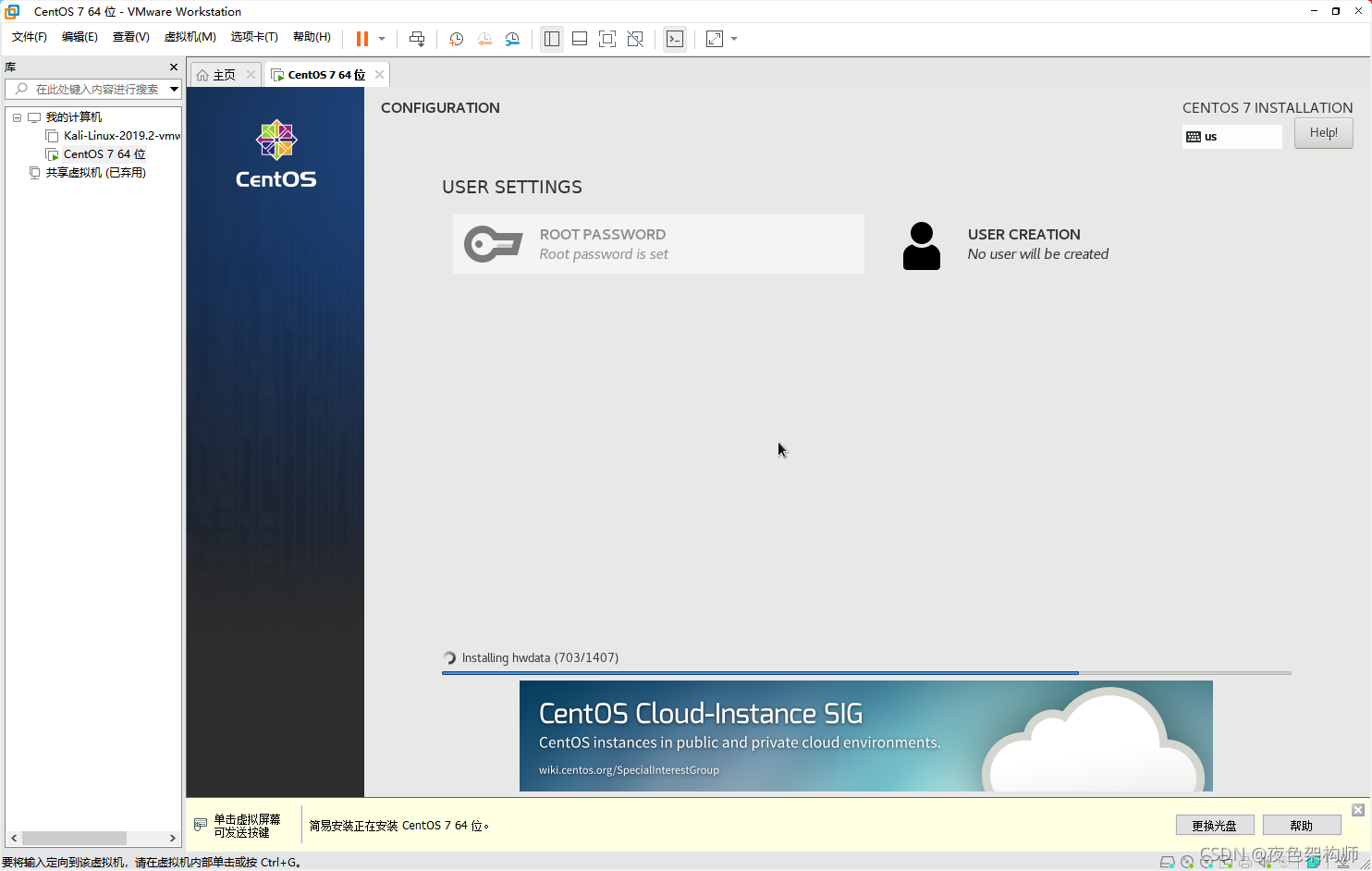Open the 帮助(H) menu
The width and height of the screenshot is (1372, 871).
[x=312, y=37]
